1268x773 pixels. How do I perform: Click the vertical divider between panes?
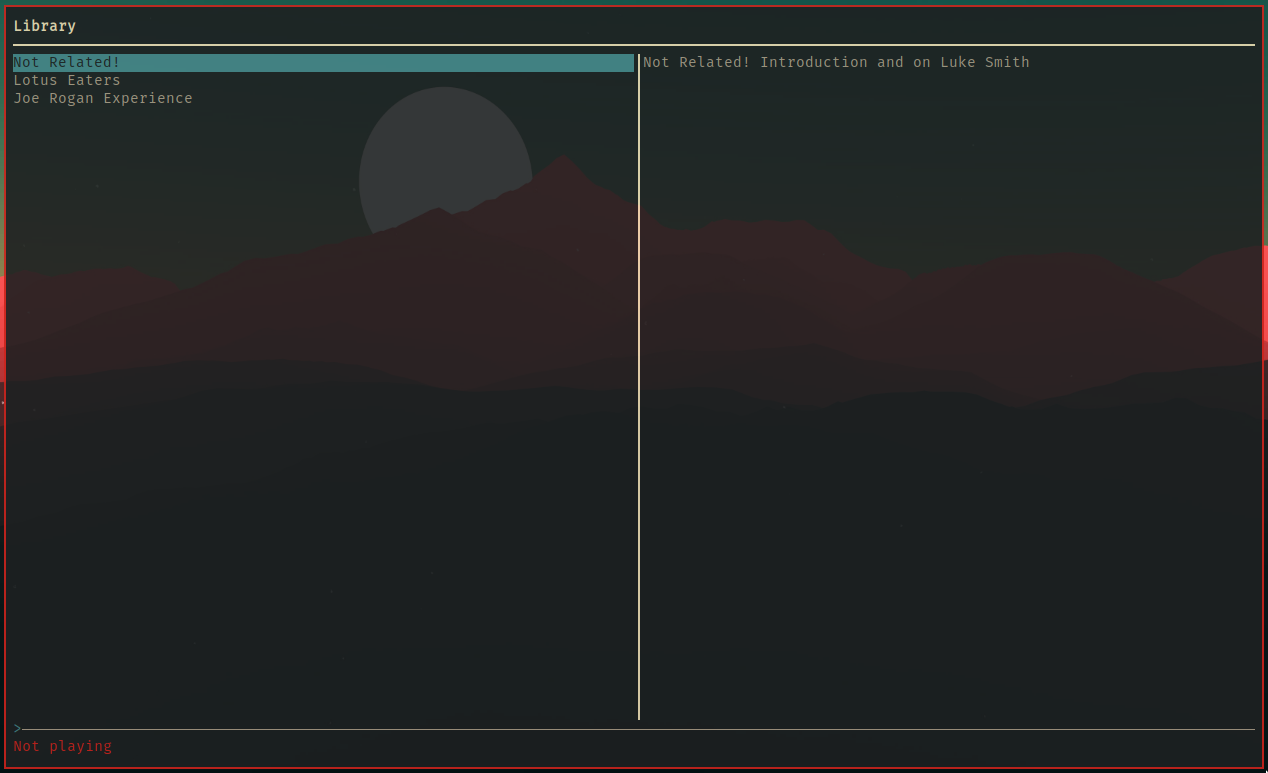[639, 400]
